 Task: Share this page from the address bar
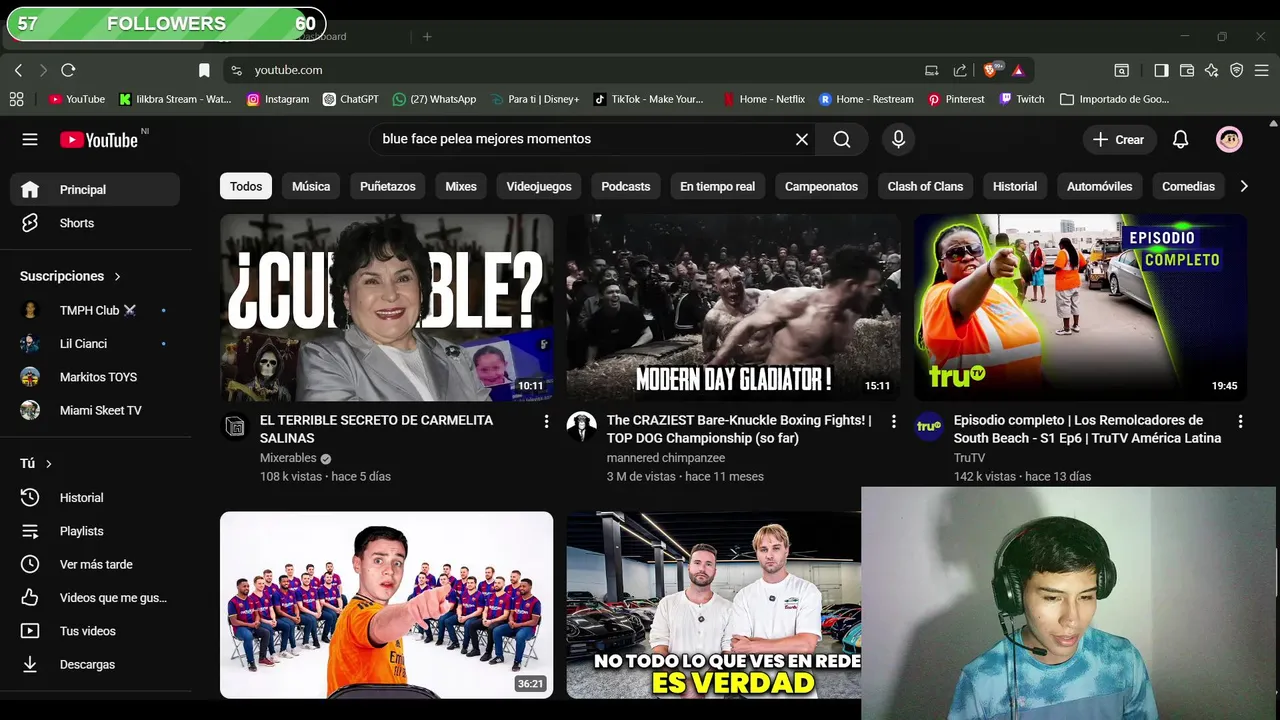pyautogui.click(x=960, y=70)
